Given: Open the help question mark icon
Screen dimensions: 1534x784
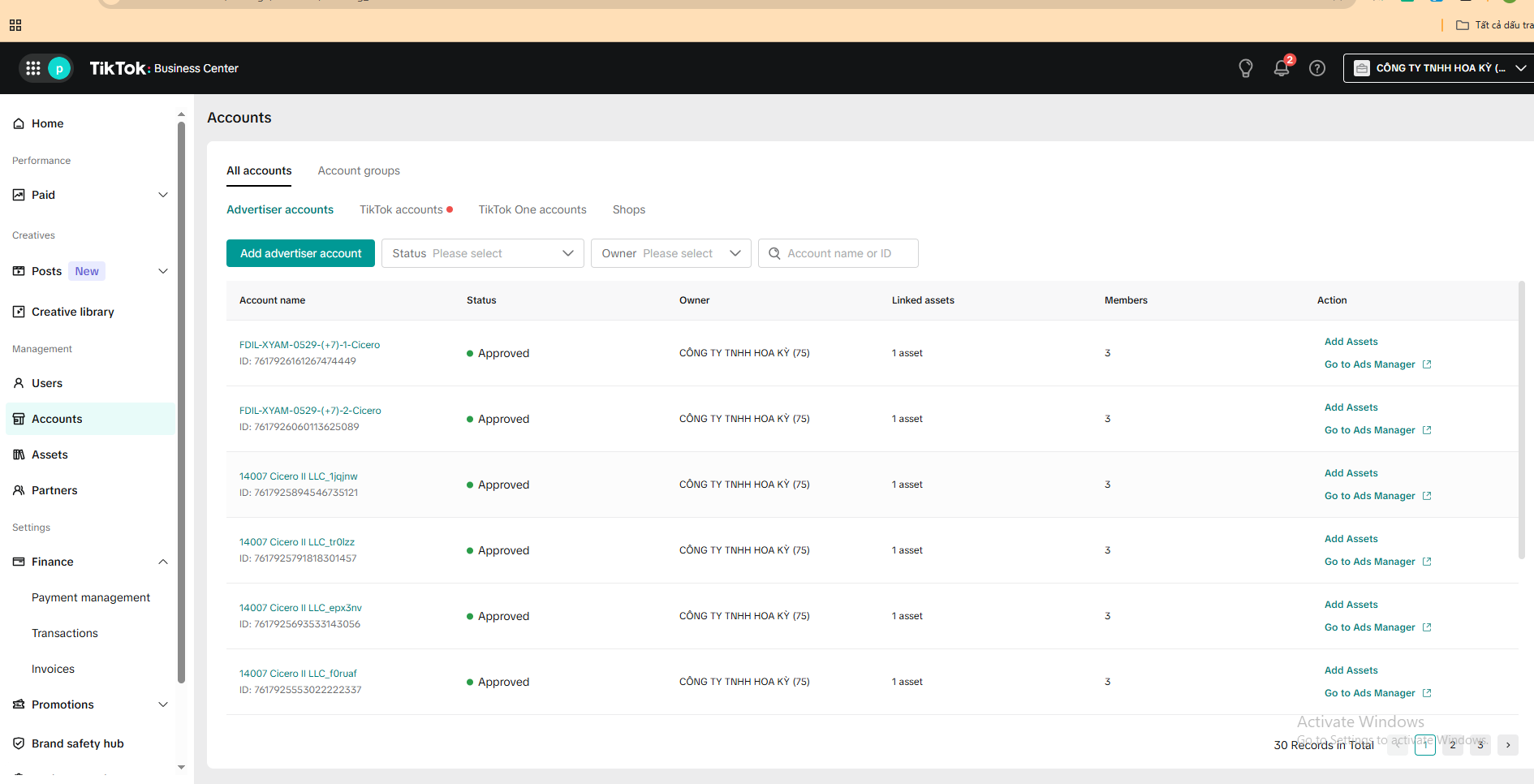Looking at the screenshot, I should click(1317, 68).
